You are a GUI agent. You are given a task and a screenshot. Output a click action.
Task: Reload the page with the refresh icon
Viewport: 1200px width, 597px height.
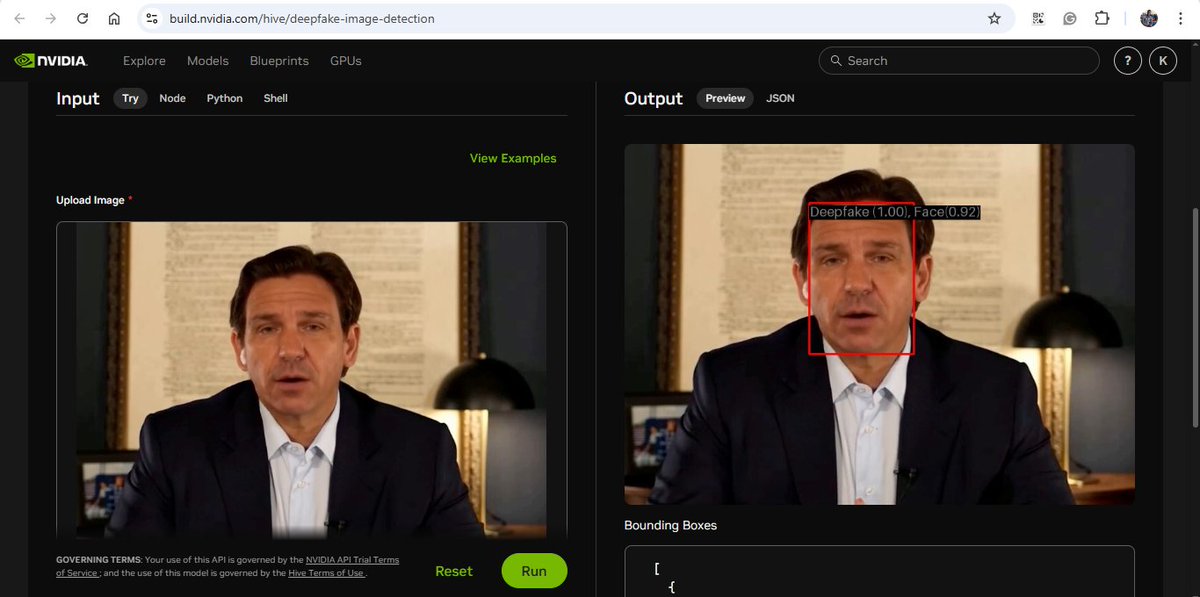[83, 18]
